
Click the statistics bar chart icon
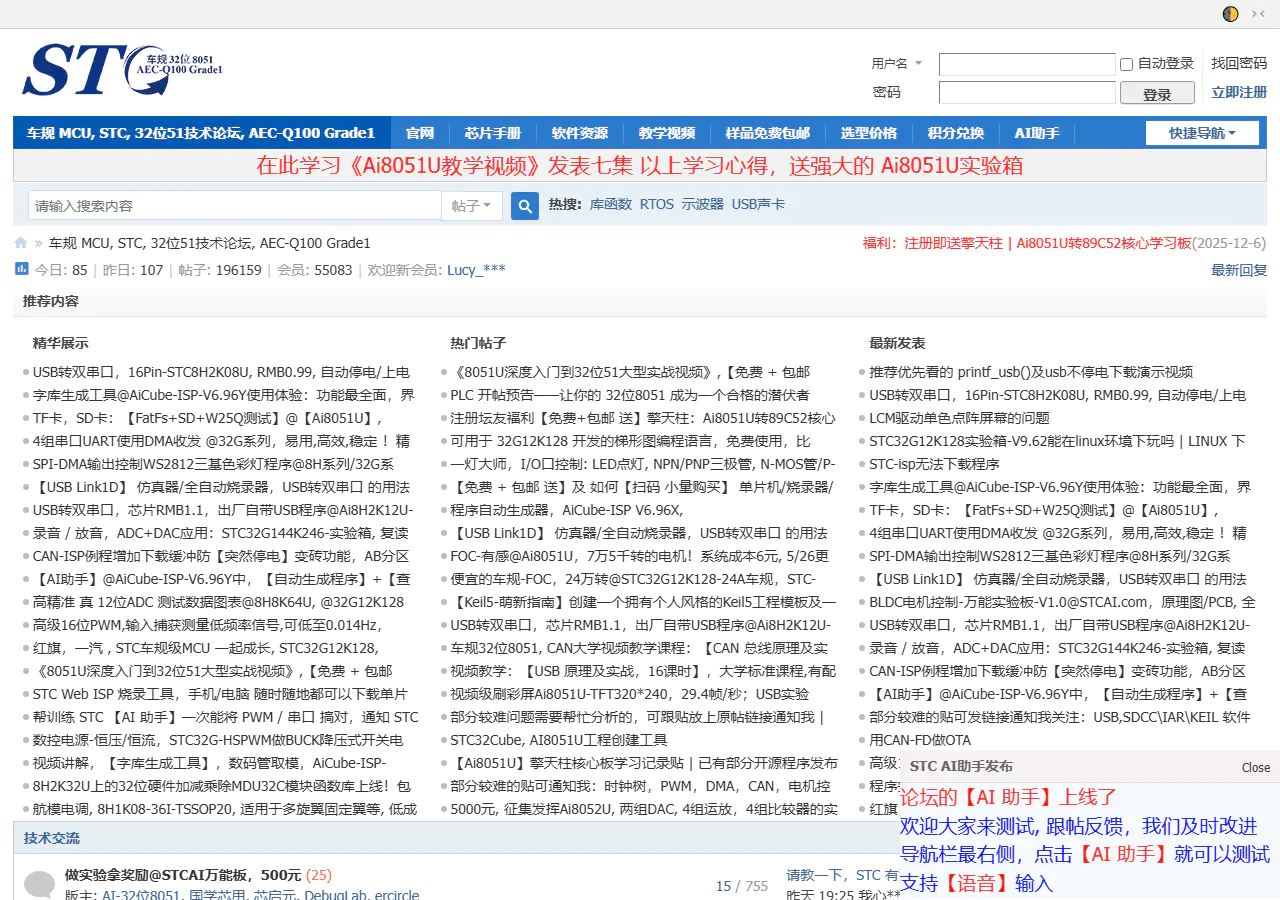click(21, 269)
